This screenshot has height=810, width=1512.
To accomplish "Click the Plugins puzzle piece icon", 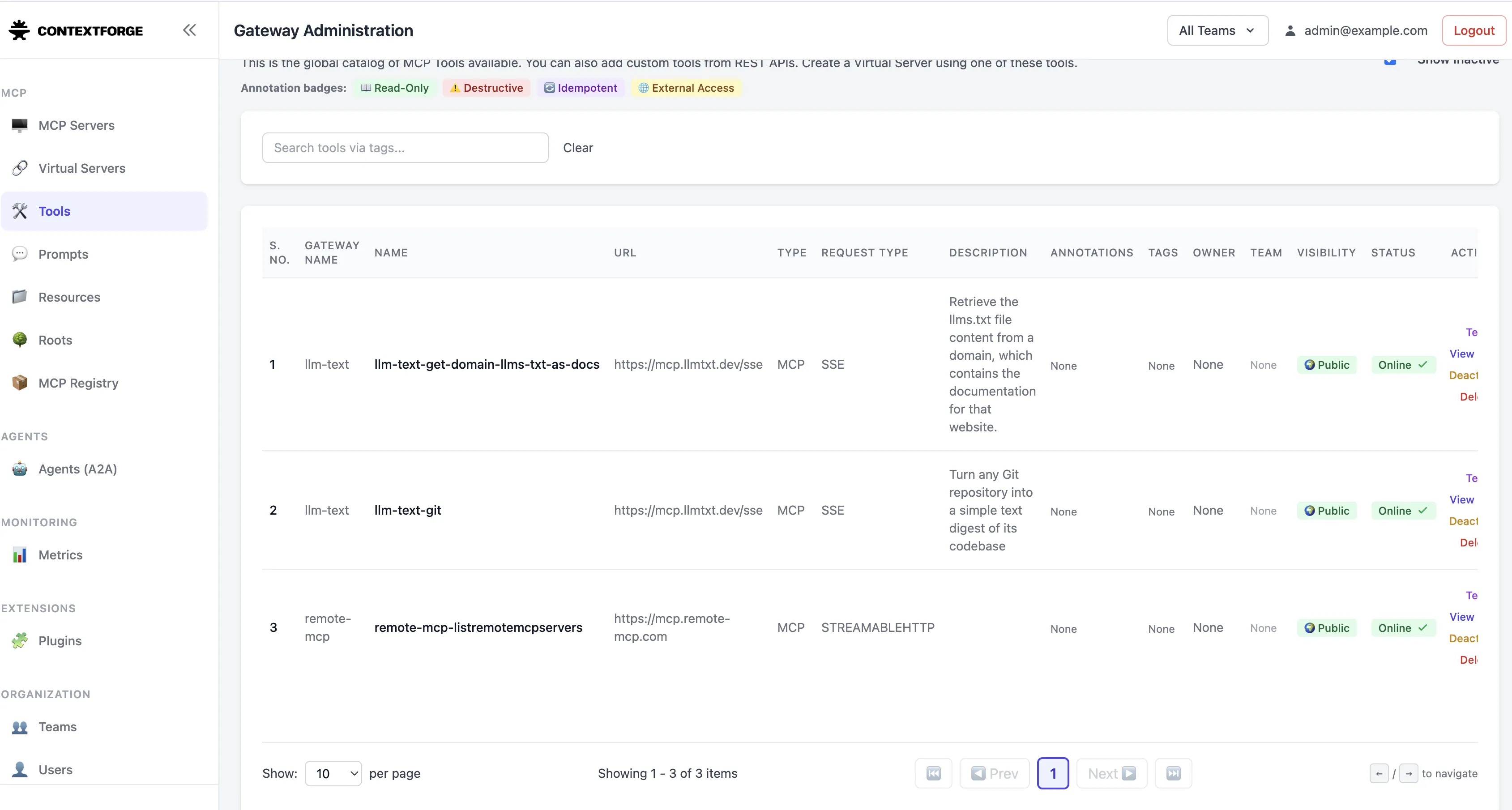I will point(19,640).
